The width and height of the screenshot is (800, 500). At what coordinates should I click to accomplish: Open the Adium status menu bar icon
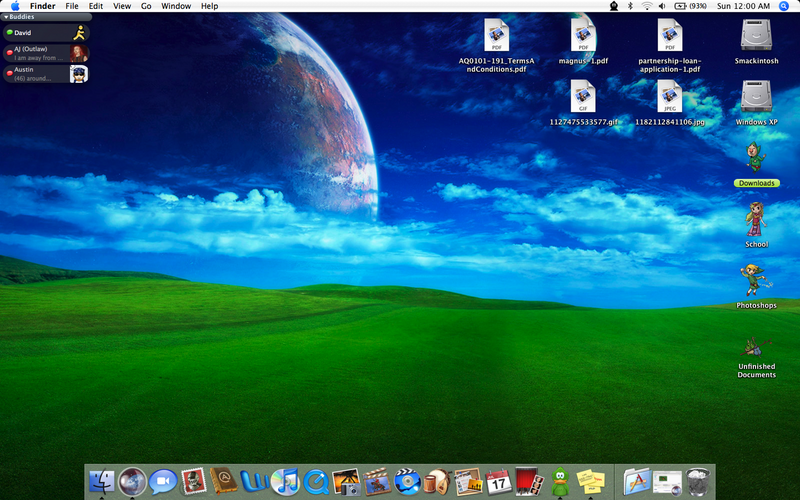[614, 6]
